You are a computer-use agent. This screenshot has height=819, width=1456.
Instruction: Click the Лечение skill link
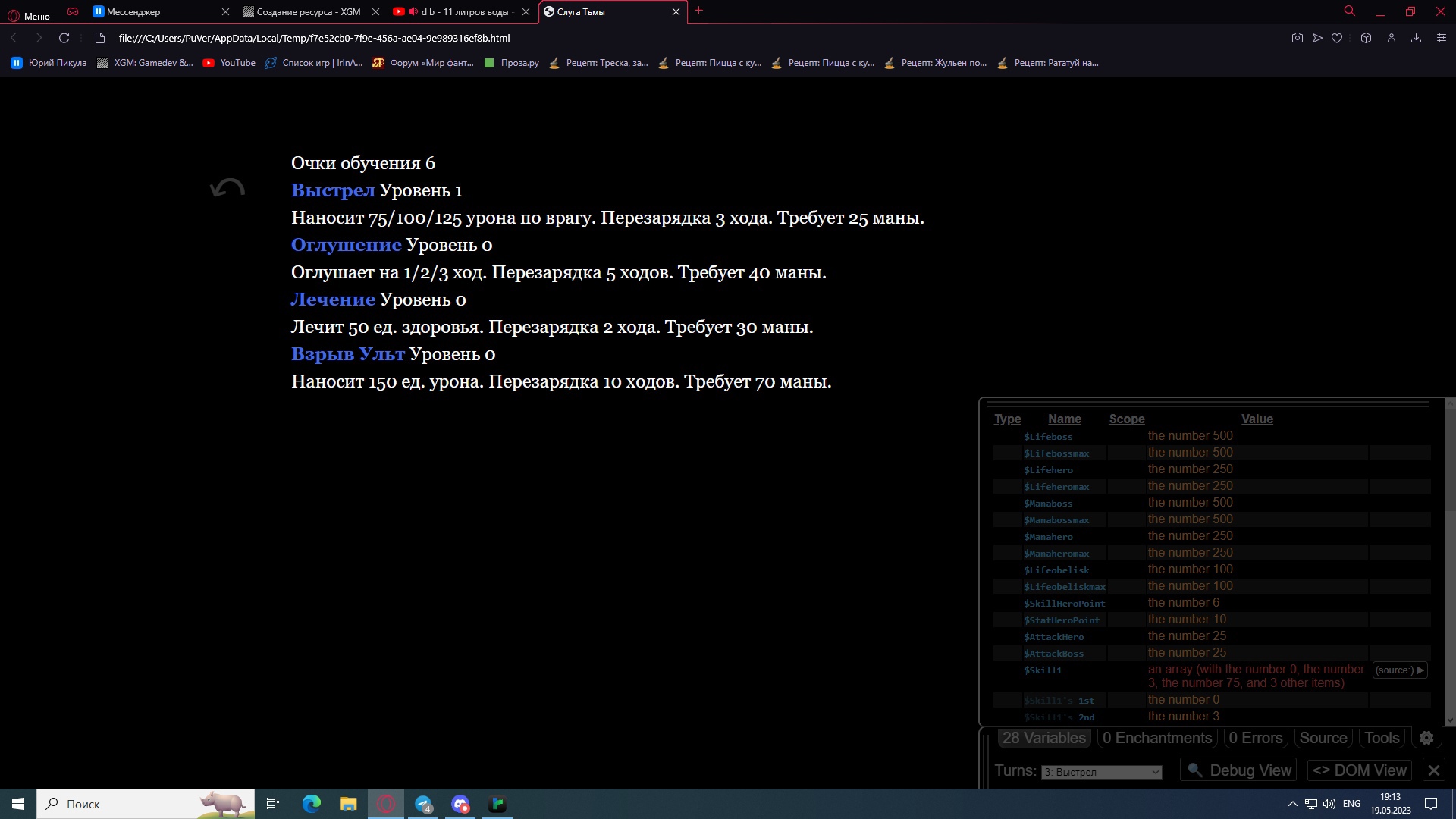[333, 300]
